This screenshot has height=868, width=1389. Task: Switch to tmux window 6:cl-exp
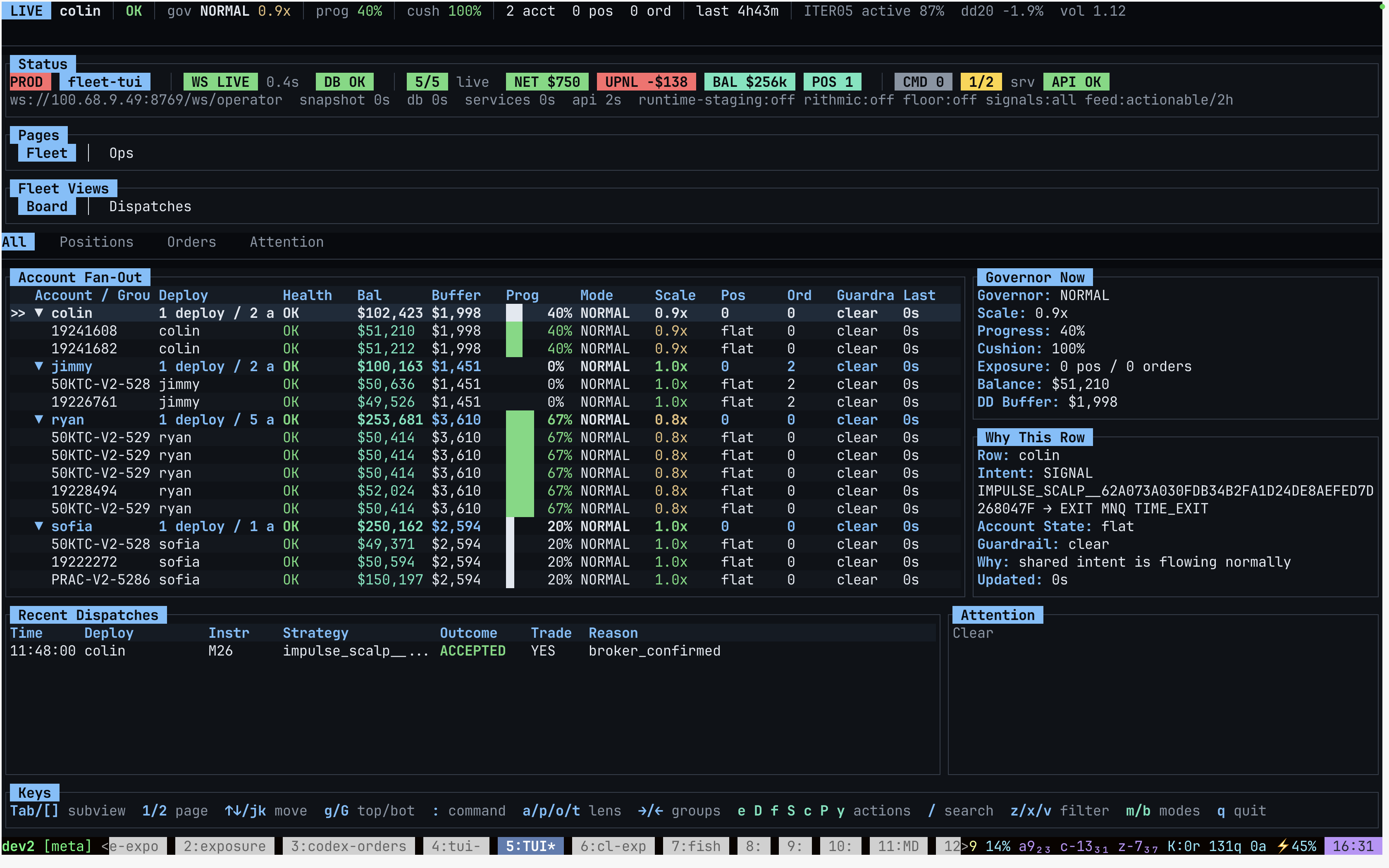(613, 846)
